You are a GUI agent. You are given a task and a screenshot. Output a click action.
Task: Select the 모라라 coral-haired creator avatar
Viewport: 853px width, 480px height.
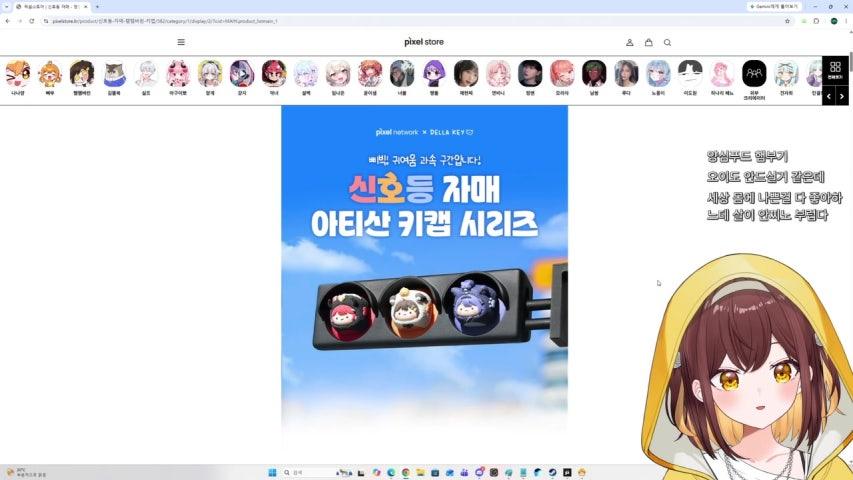pyautogui.click(x=562, y=73)
